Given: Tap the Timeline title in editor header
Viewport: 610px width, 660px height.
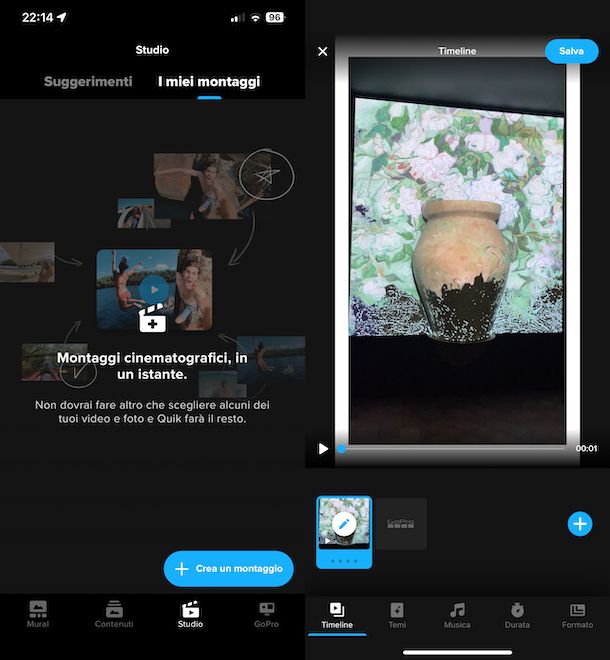Looking at the screenshot, I should (457, 51).
